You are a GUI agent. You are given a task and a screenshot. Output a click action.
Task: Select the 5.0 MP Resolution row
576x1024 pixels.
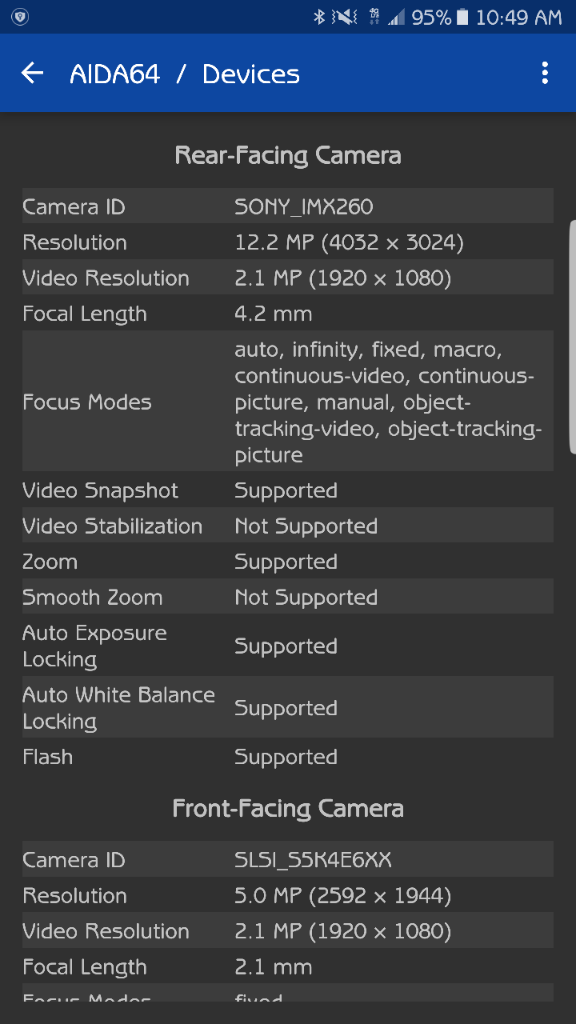tap(288, 895)
